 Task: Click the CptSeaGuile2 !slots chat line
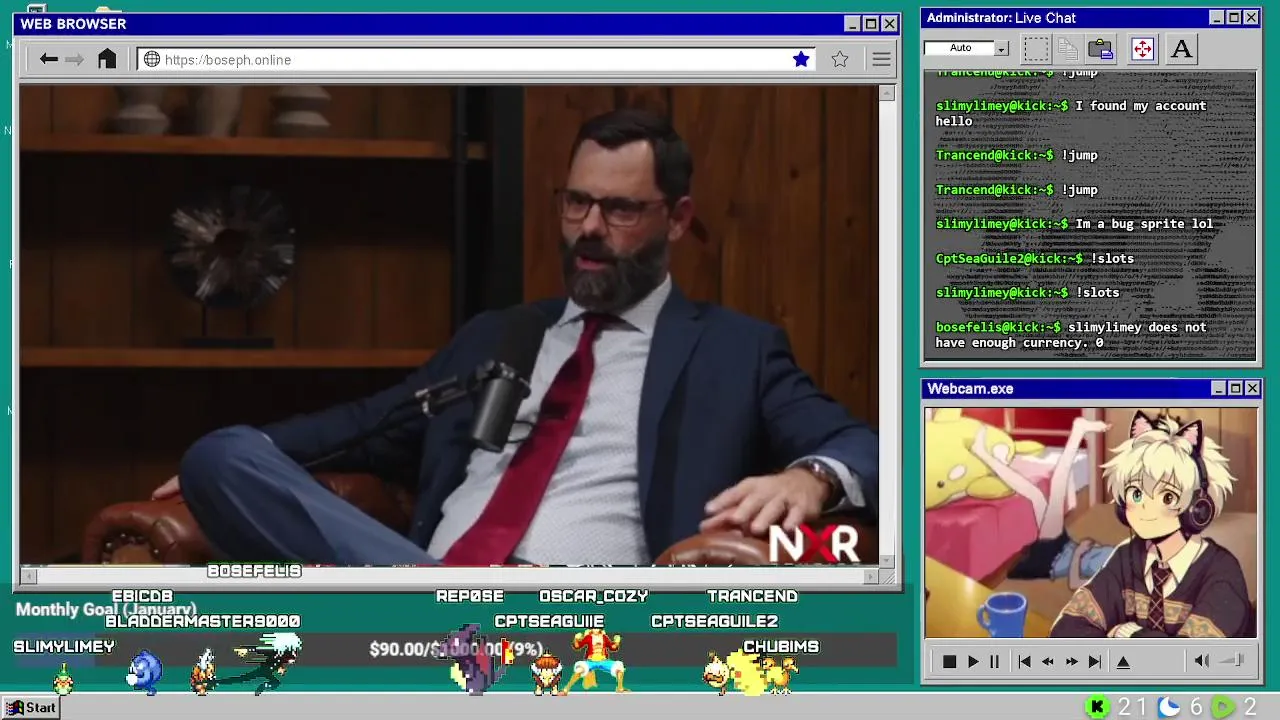coord(1035,258)
